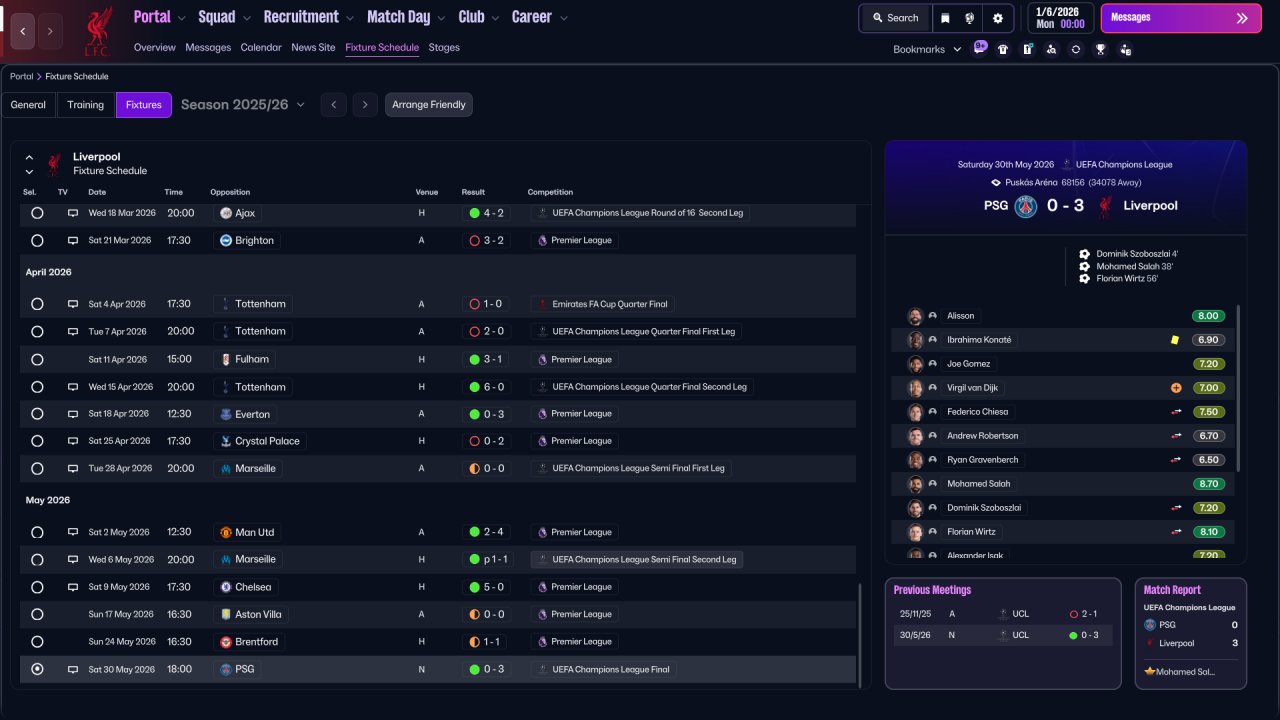Viewport: 1280px width, 720px height.
Task: Click the Liverpool crest in fixture schedule header
Action: (54, 164)
